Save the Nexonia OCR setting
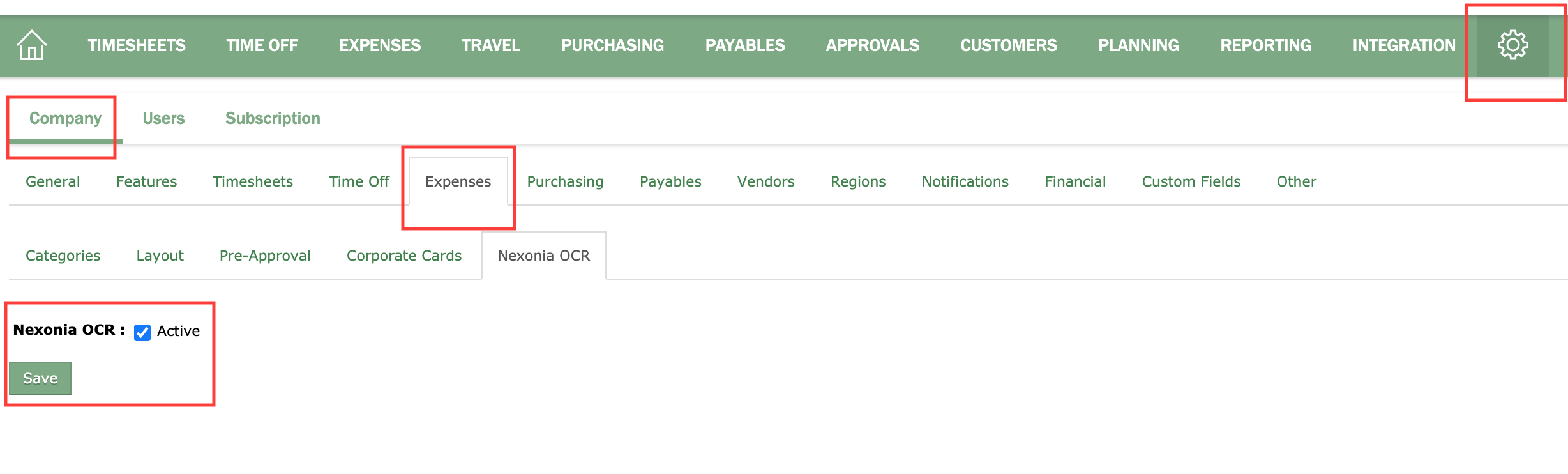The image size is (1568, 474). 40,378
